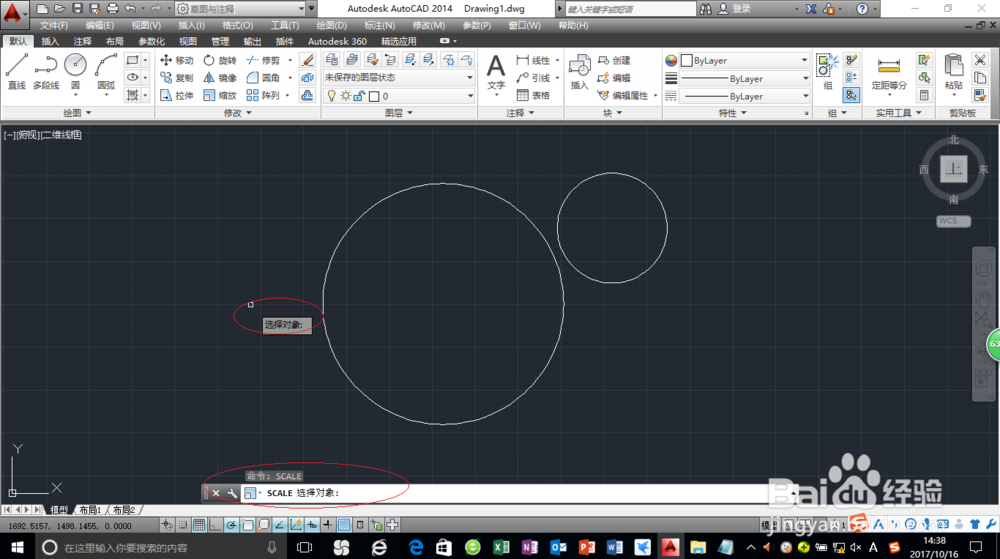Viewport: 1000px width, 559px height.
Task: Toggle object snap in status bar
Action: (x=247, y=525)
